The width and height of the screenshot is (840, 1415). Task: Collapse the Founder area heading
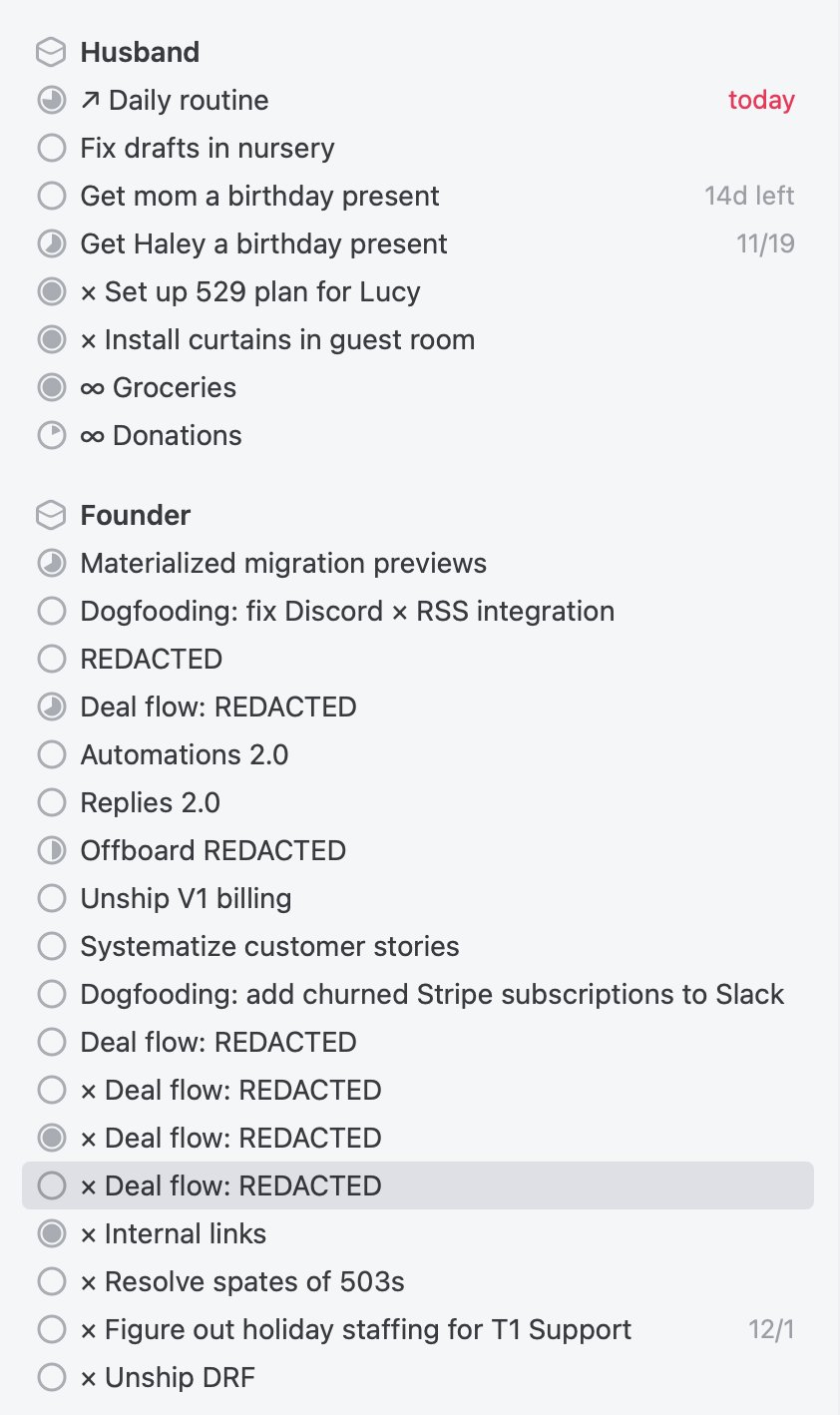pyautogui.click(x=135, y=515)
